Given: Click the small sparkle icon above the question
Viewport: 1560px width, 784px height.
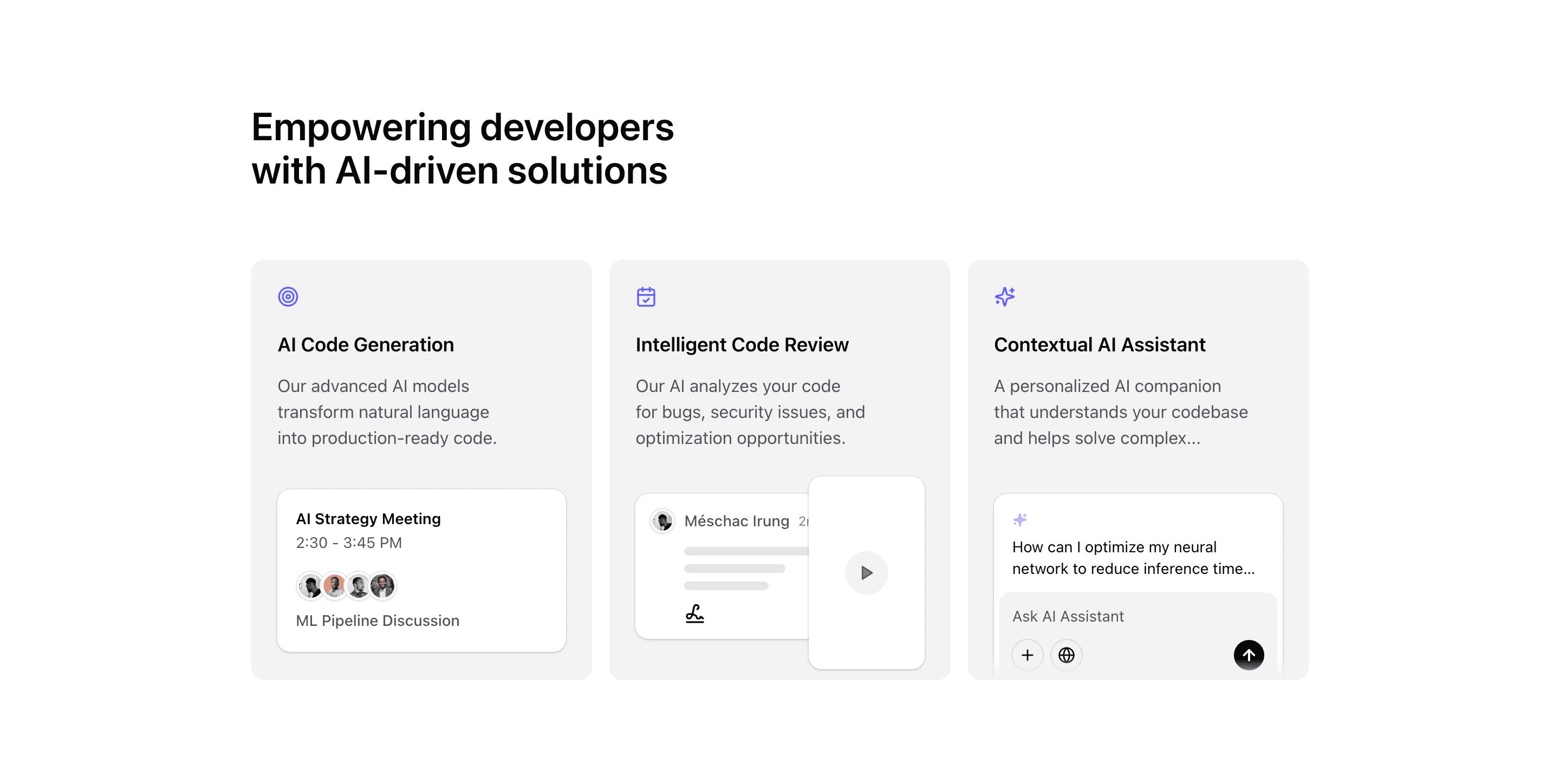Looking at the screenshot, I should pos(1020,519).
